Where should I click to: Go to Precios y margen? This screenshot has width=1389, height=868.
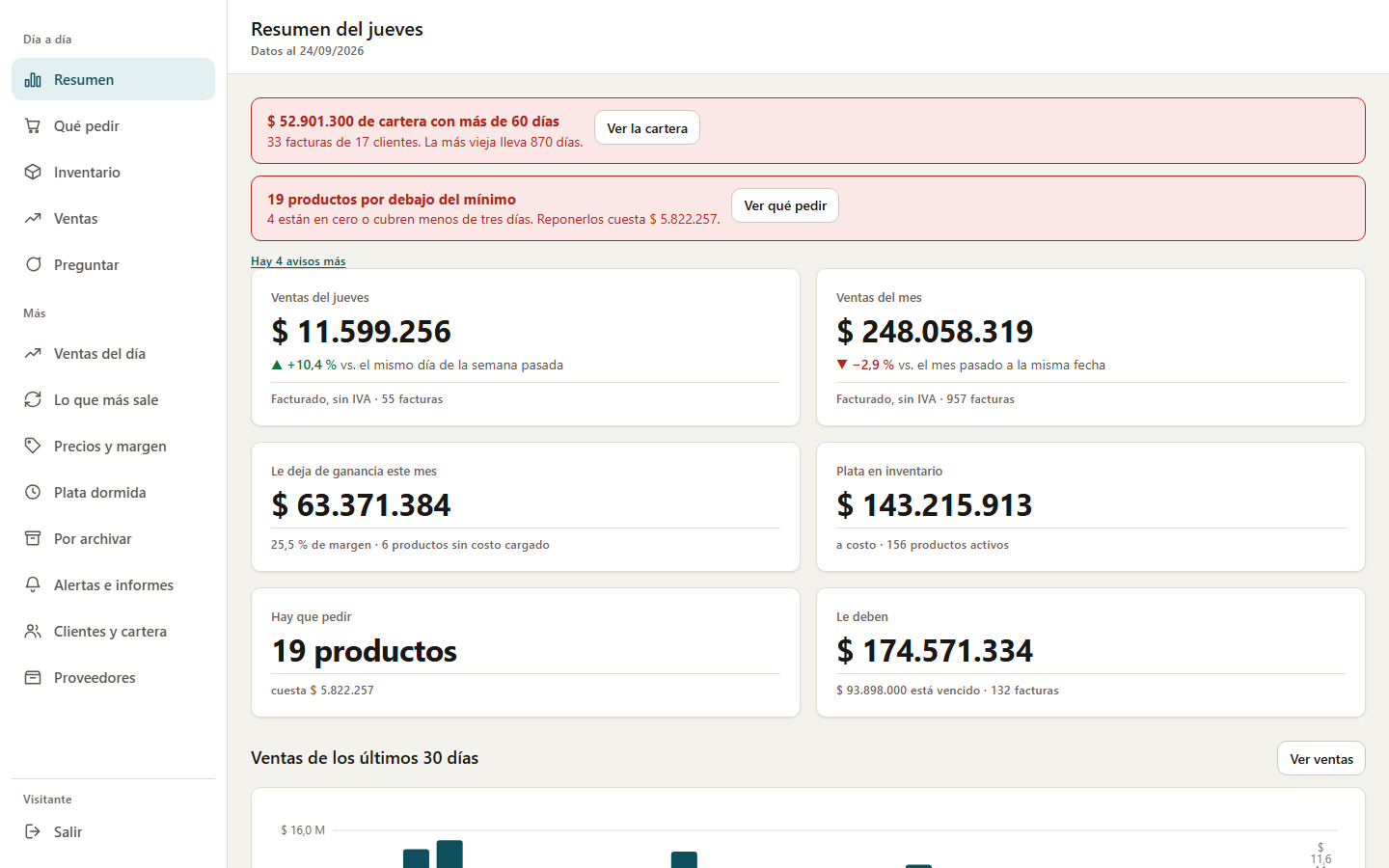point(113,446)
